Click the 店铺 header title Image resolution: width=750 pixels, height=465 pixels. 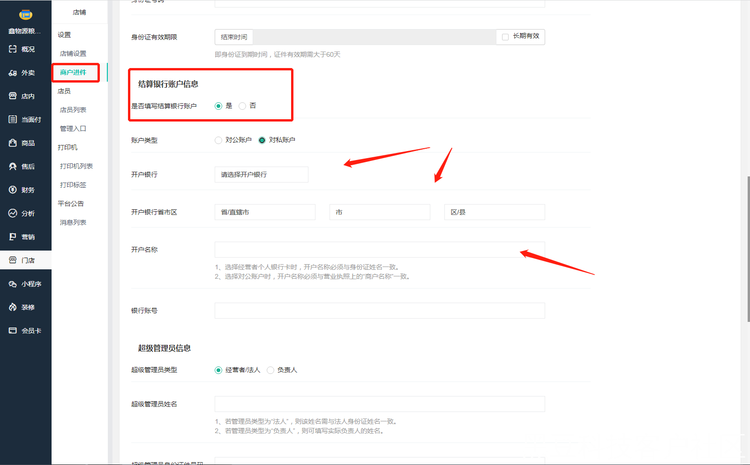point(79,12)
